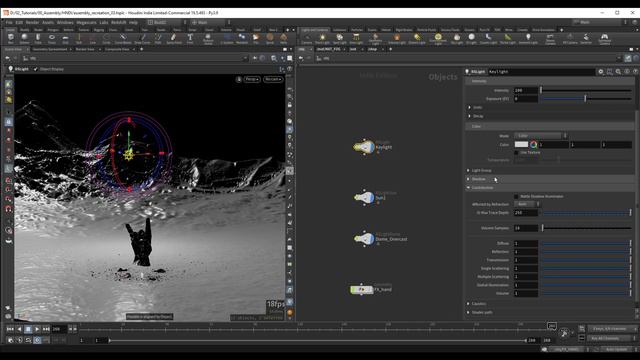Select the Box shelf tool
Viewport: 640px width, 360px height.
(11, 39)
